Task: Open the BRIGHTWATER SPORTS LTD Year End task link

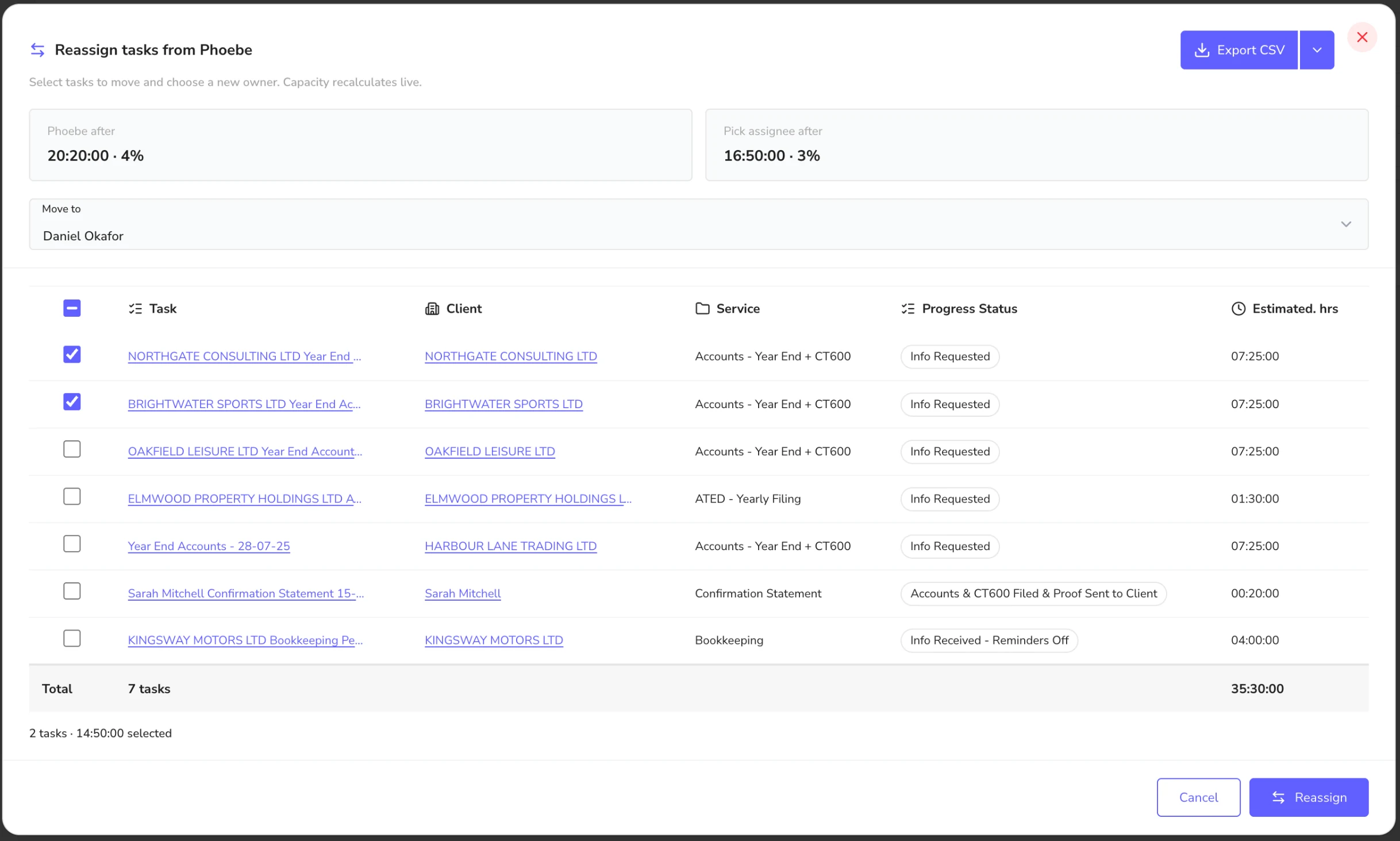Action: [x=244, y=404]
